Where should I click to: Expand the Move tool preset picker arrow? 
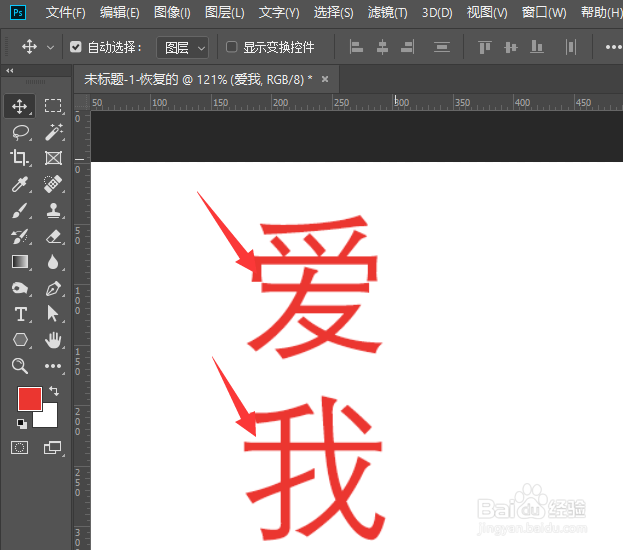(x=50, y=48)
